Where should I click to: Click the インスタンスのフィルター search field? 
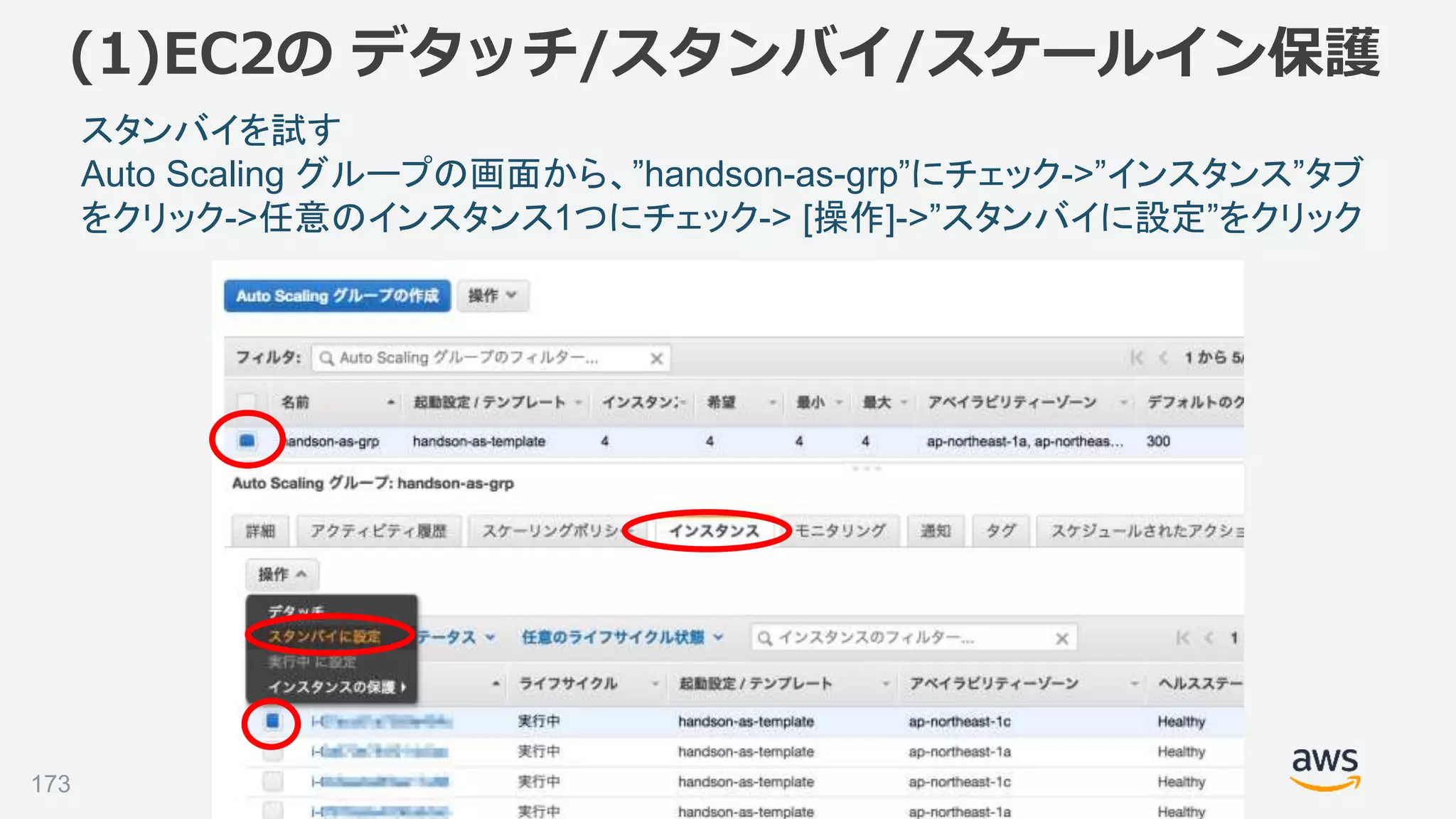coord(914,638)
